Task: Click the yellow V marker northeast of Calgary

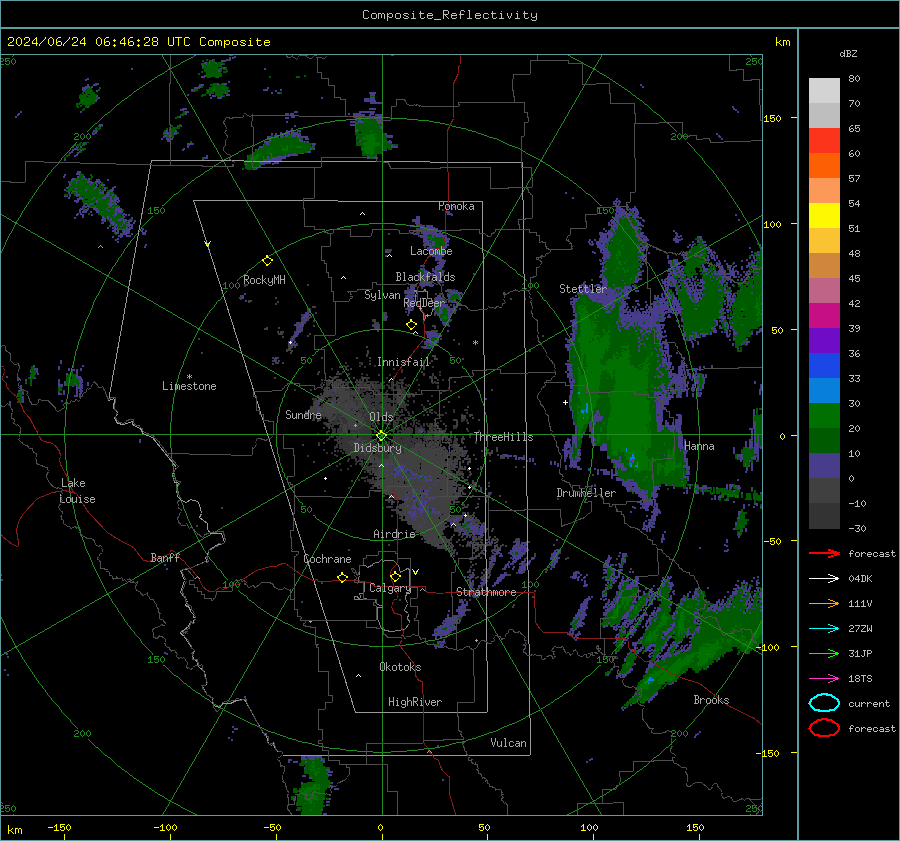Action: coord(416,572)
